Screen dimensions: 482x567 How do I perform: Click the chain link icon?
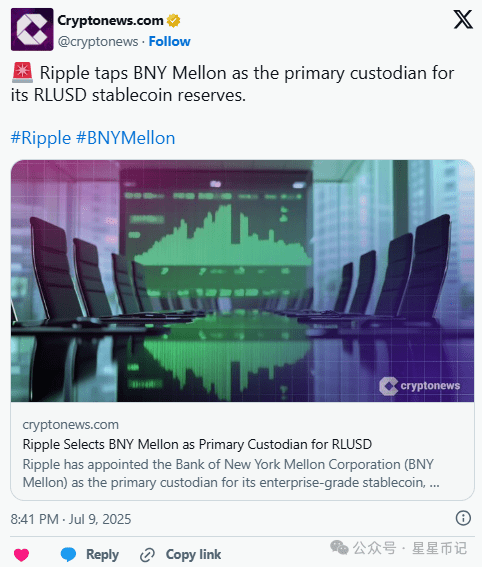tap(147, 555)
